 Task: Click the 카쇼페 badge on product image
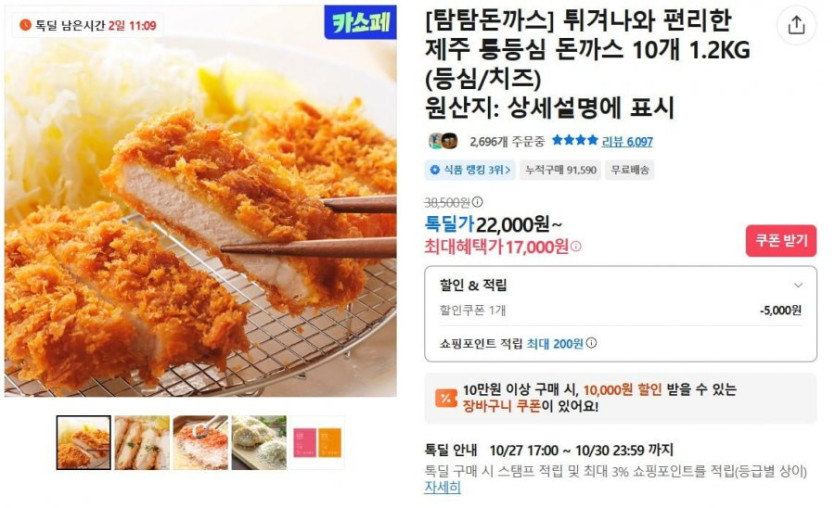click(x=361, y=22)
